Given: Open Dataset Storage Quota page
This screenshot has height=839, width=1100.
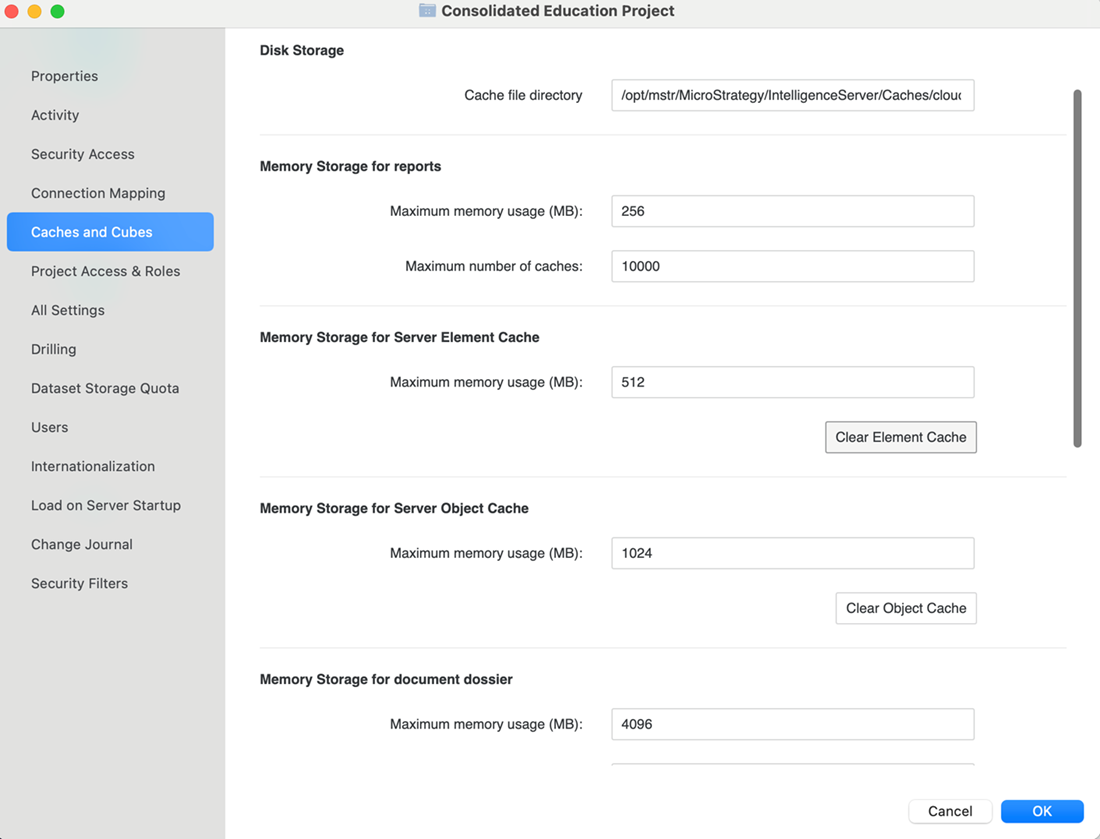Looking at the screenshot, I should click(105, 388).
